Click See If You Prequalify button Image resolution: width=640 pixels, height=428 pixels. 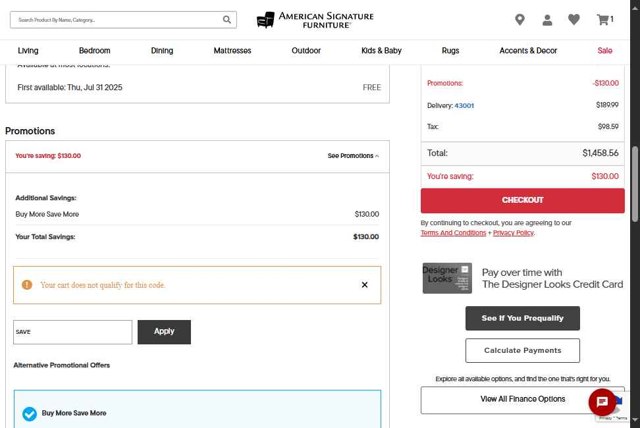point(522,318)
